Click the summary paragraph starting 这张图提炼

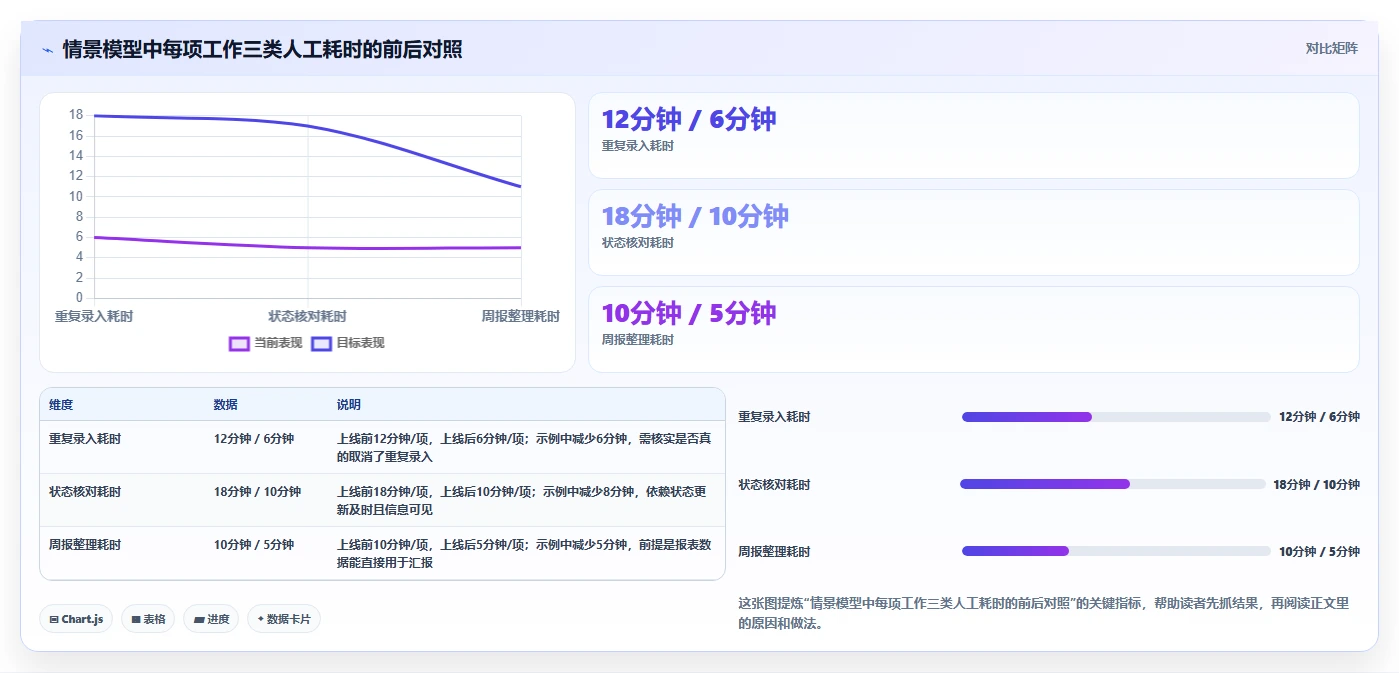click(1044, 613)
